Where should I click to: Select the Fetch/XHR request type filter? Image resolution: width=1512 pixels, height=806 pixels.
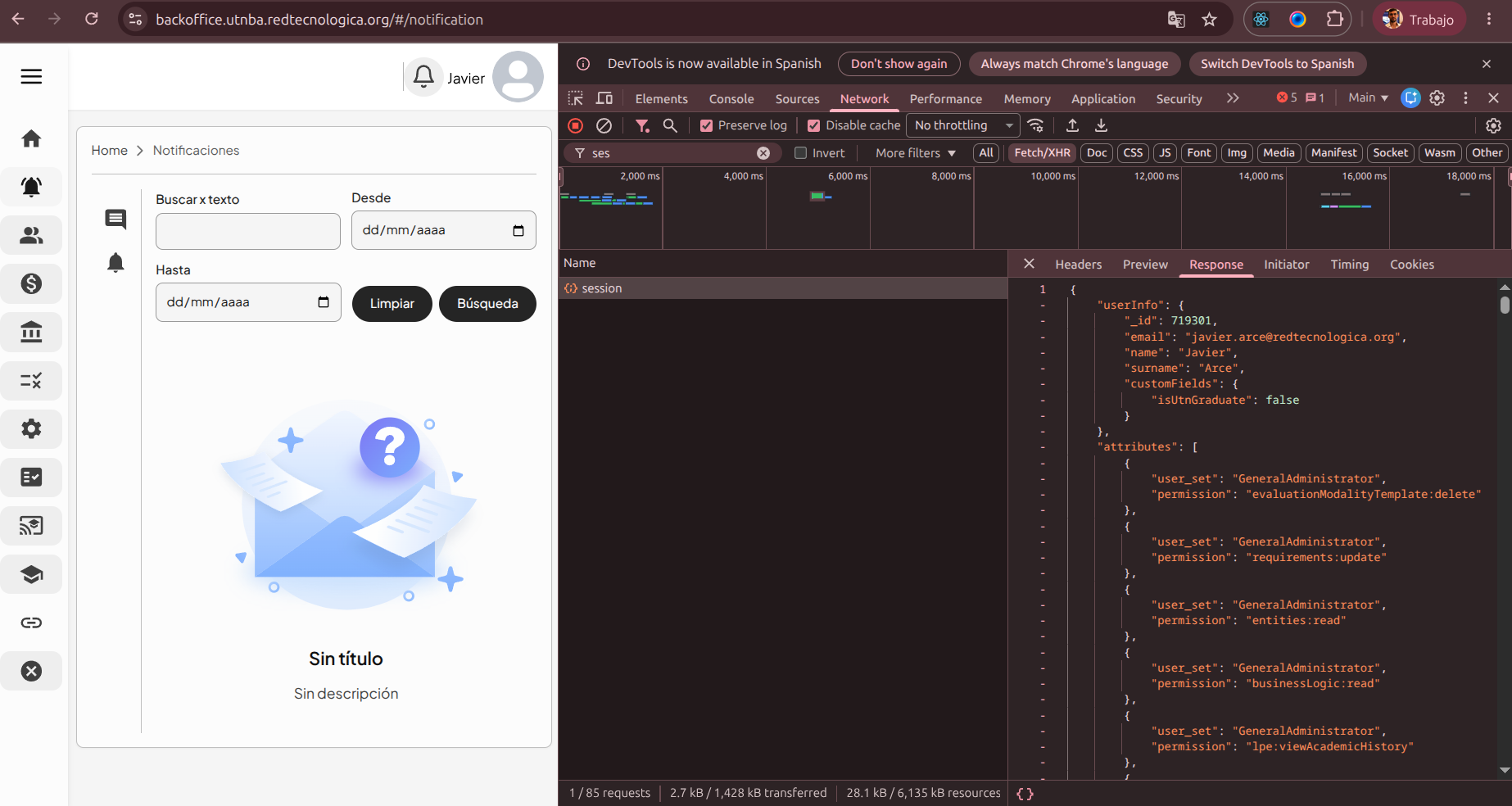pyautogui.click(x=1042, y=152)
